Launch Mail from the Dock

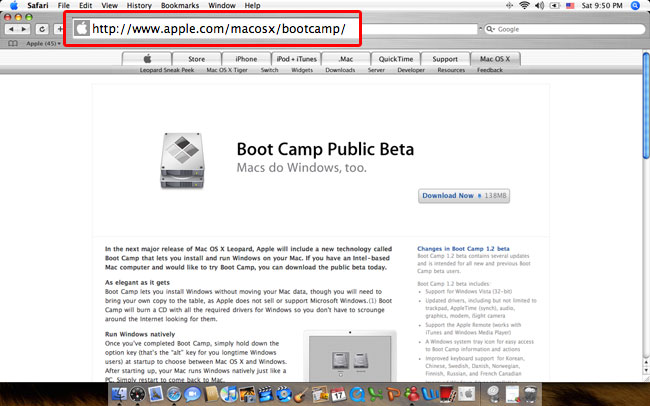coord(155,394)
